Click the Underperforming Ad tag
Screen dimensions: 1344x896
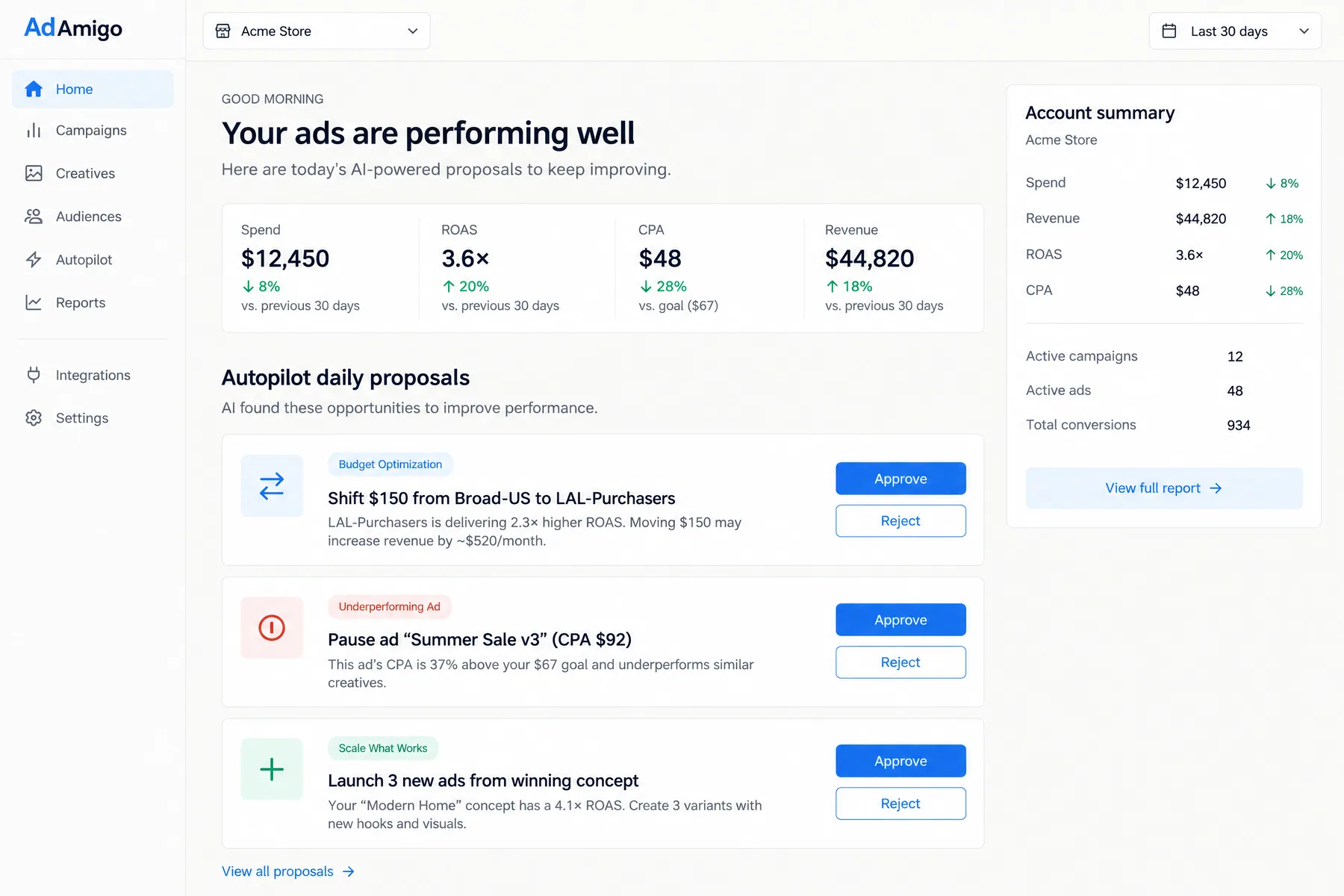coord(390,606)
